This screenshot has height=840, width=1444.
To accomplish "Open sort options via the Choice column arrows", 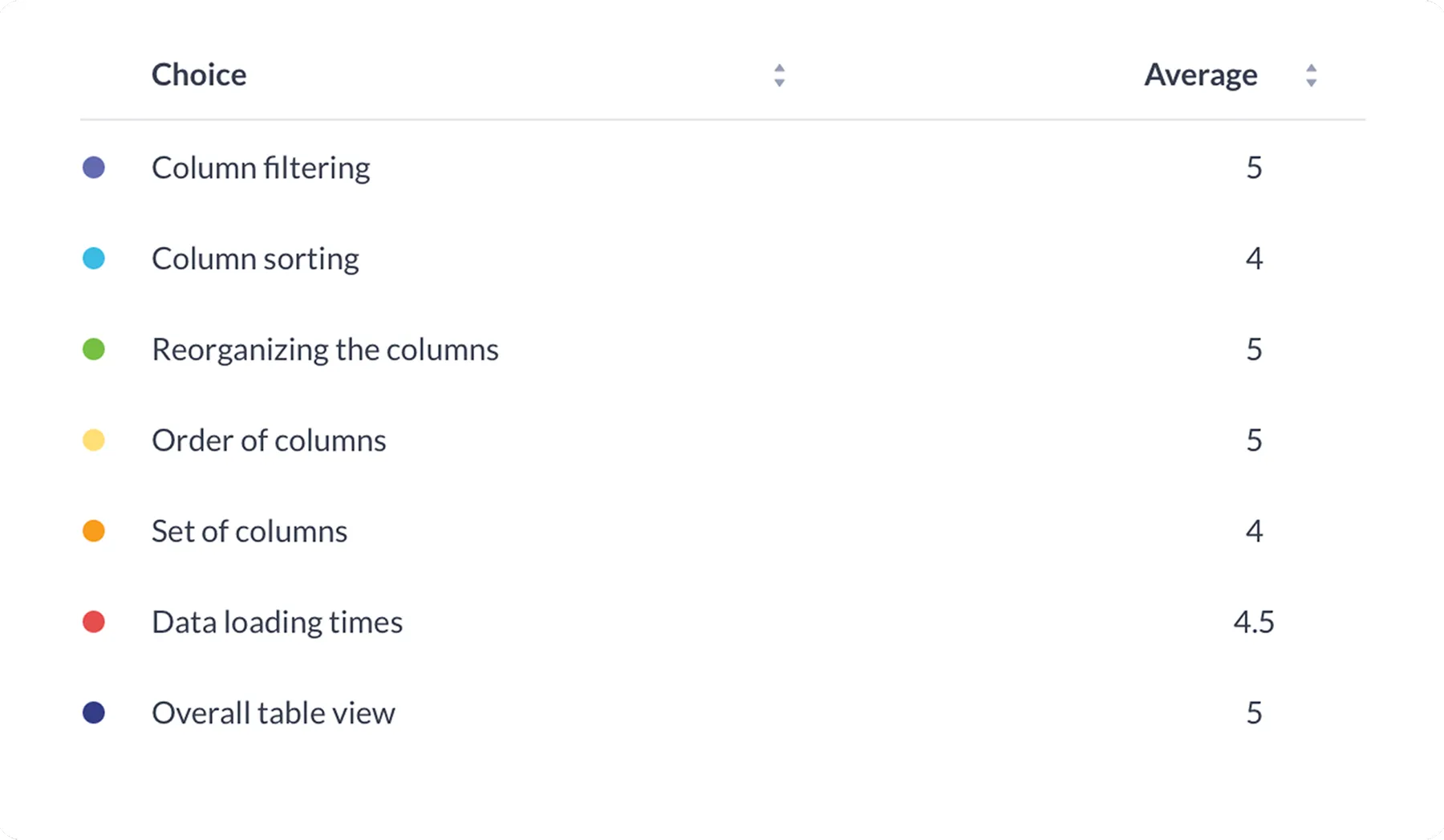I will 778,75.
